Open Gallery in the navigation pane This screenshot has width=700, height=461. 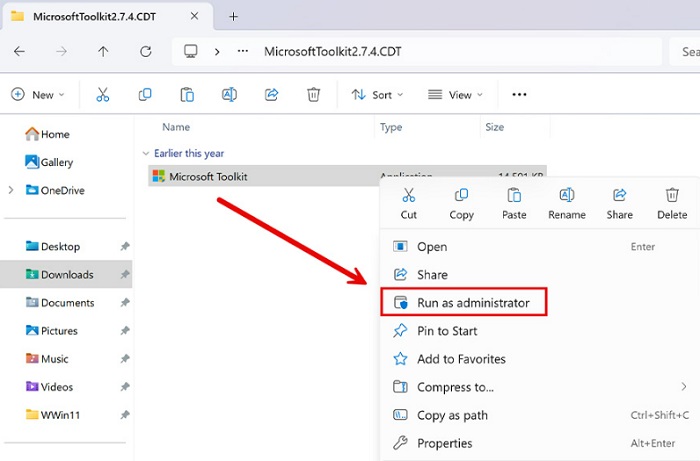(x=49, y=162)
